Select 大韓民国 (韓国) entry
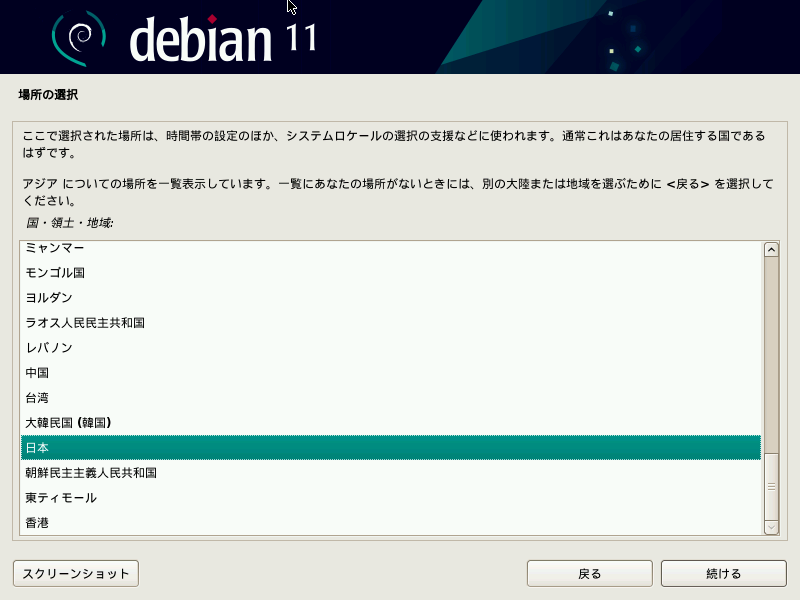 [391, 422]
